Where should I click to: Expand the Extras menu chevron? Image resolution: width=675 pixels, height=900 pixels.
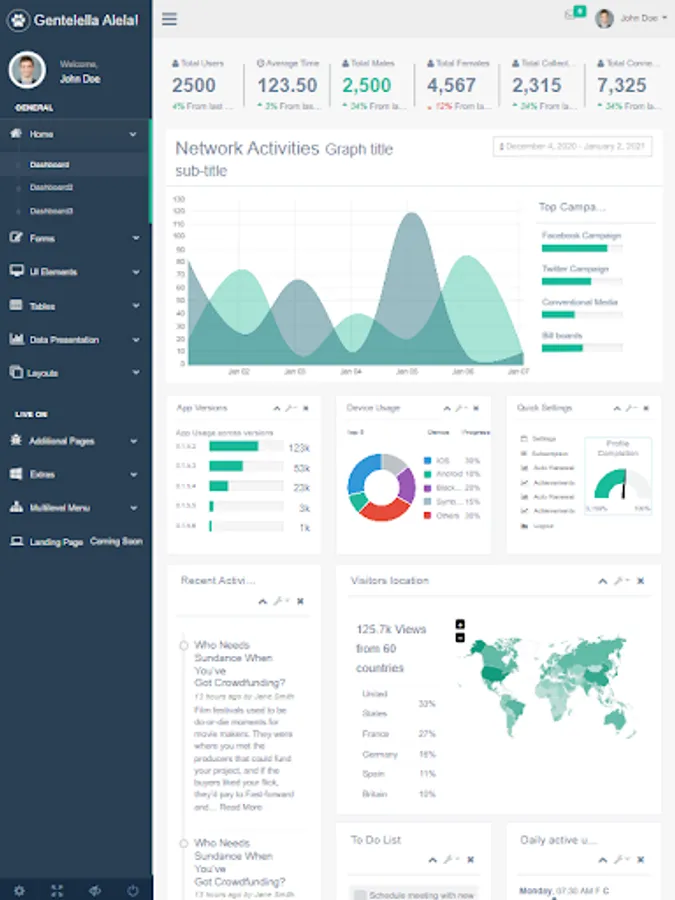tap(134, 475)
